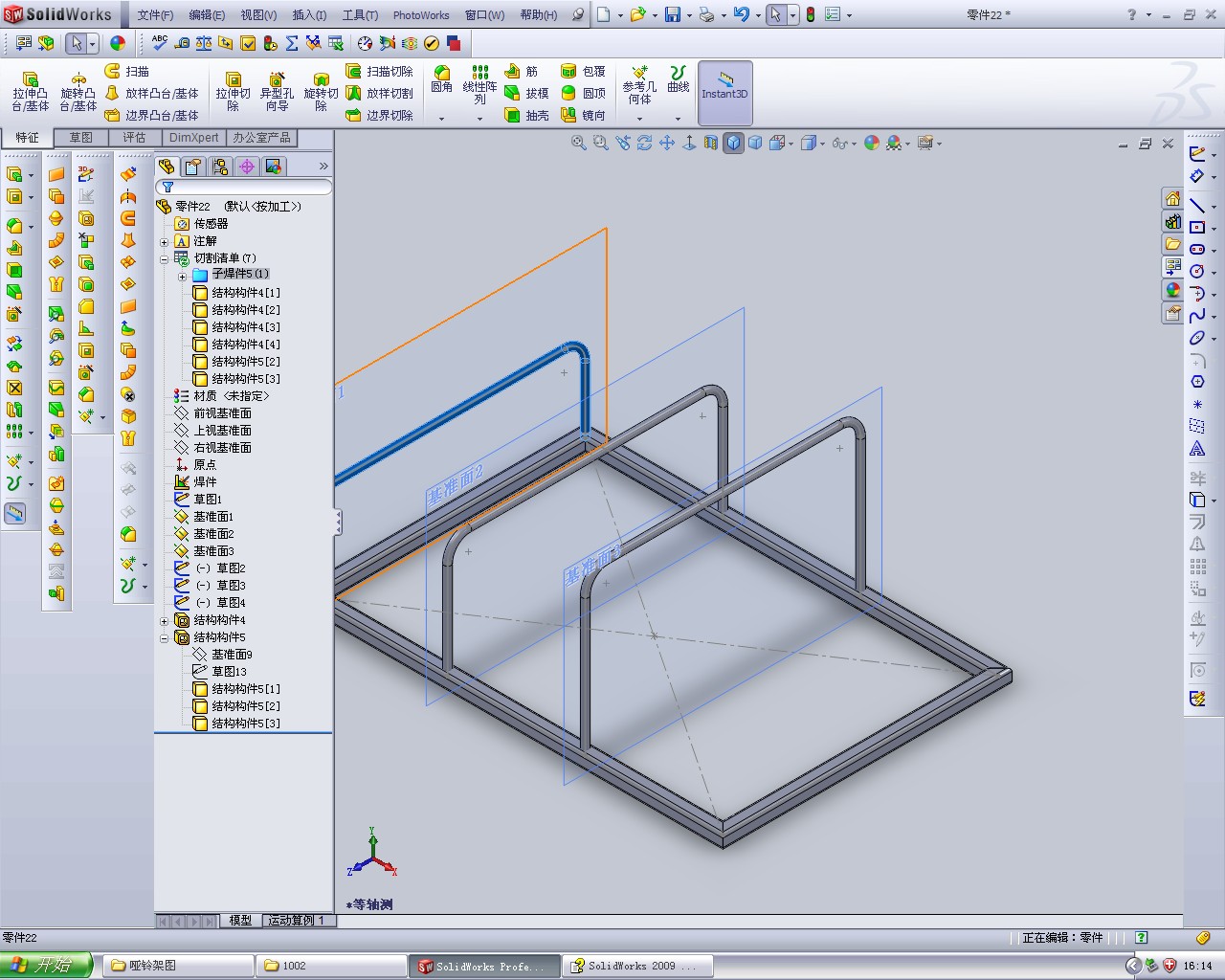Open the 插入(I) menu
The height and width of the screenshot is (980, 1225).
click(309, 15)
